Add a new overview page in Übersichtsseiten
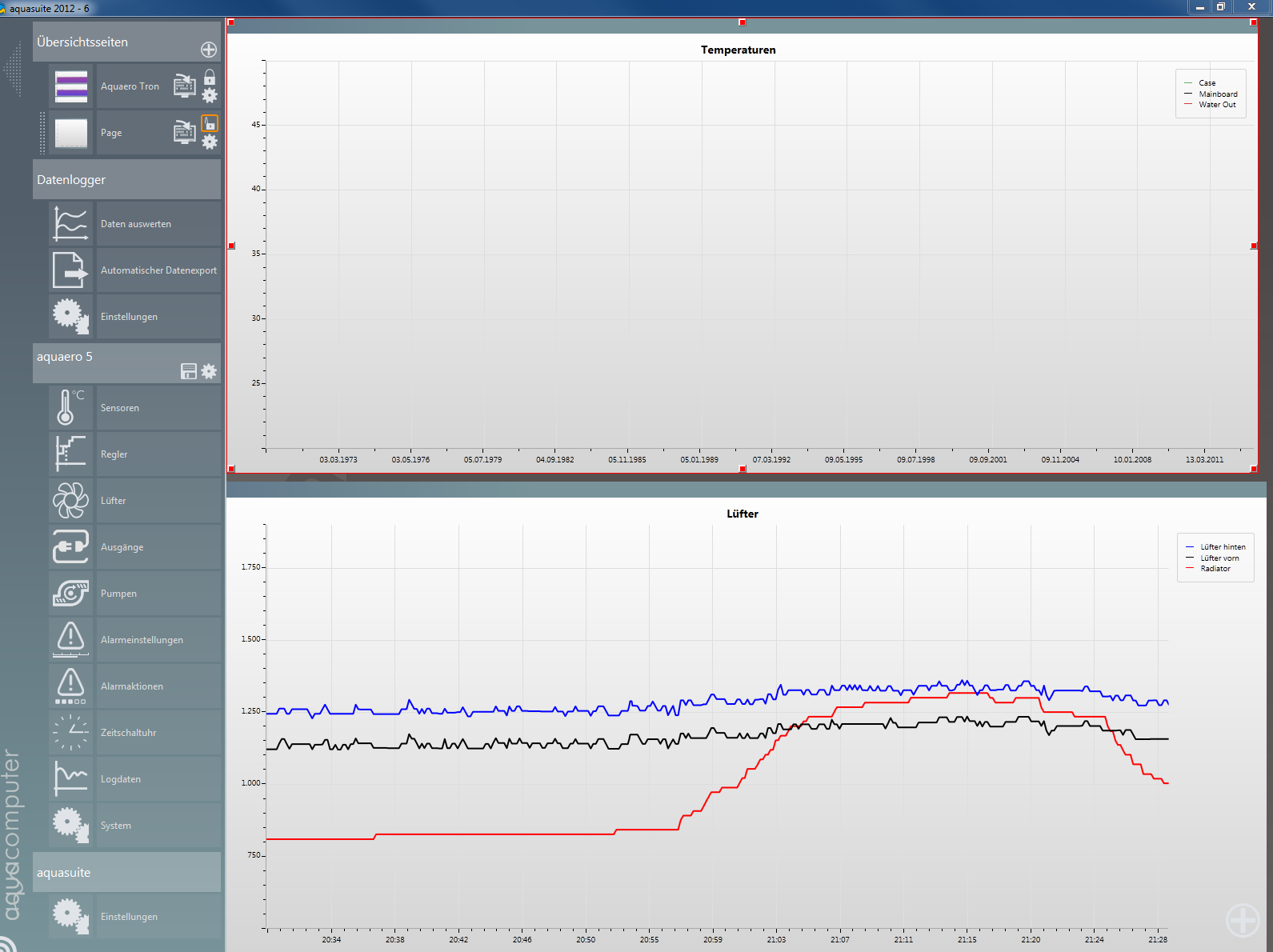The width and height of the screenshot is (1273, 952). click(209, 50)
